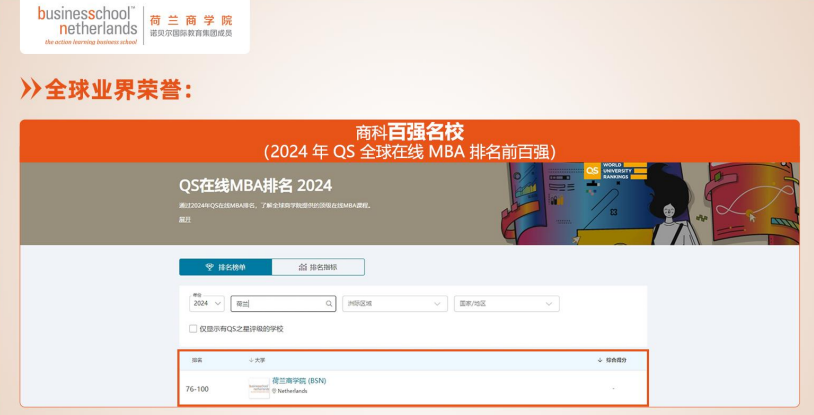Sort by the 大学 column header
This screenshot has height=415, width=814.
coord(257,360)
